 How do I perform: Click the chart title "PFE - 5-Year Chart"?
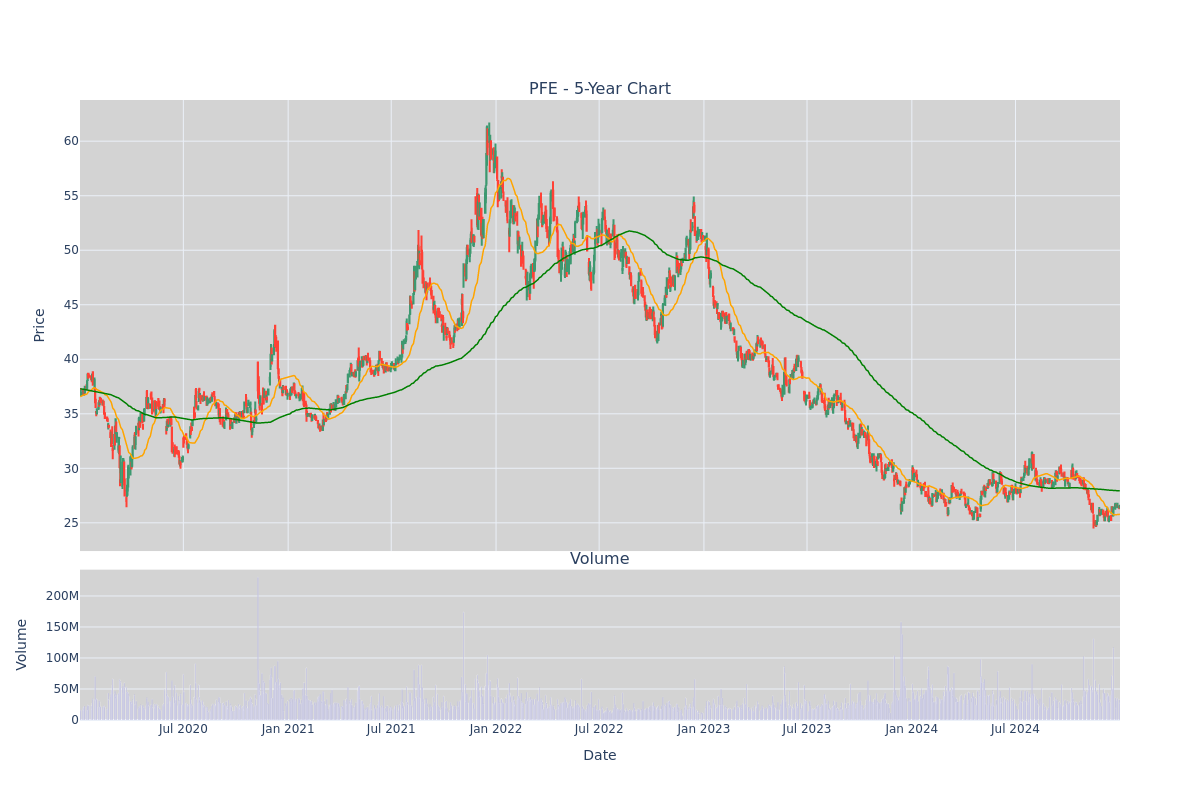tap(600, 89)
